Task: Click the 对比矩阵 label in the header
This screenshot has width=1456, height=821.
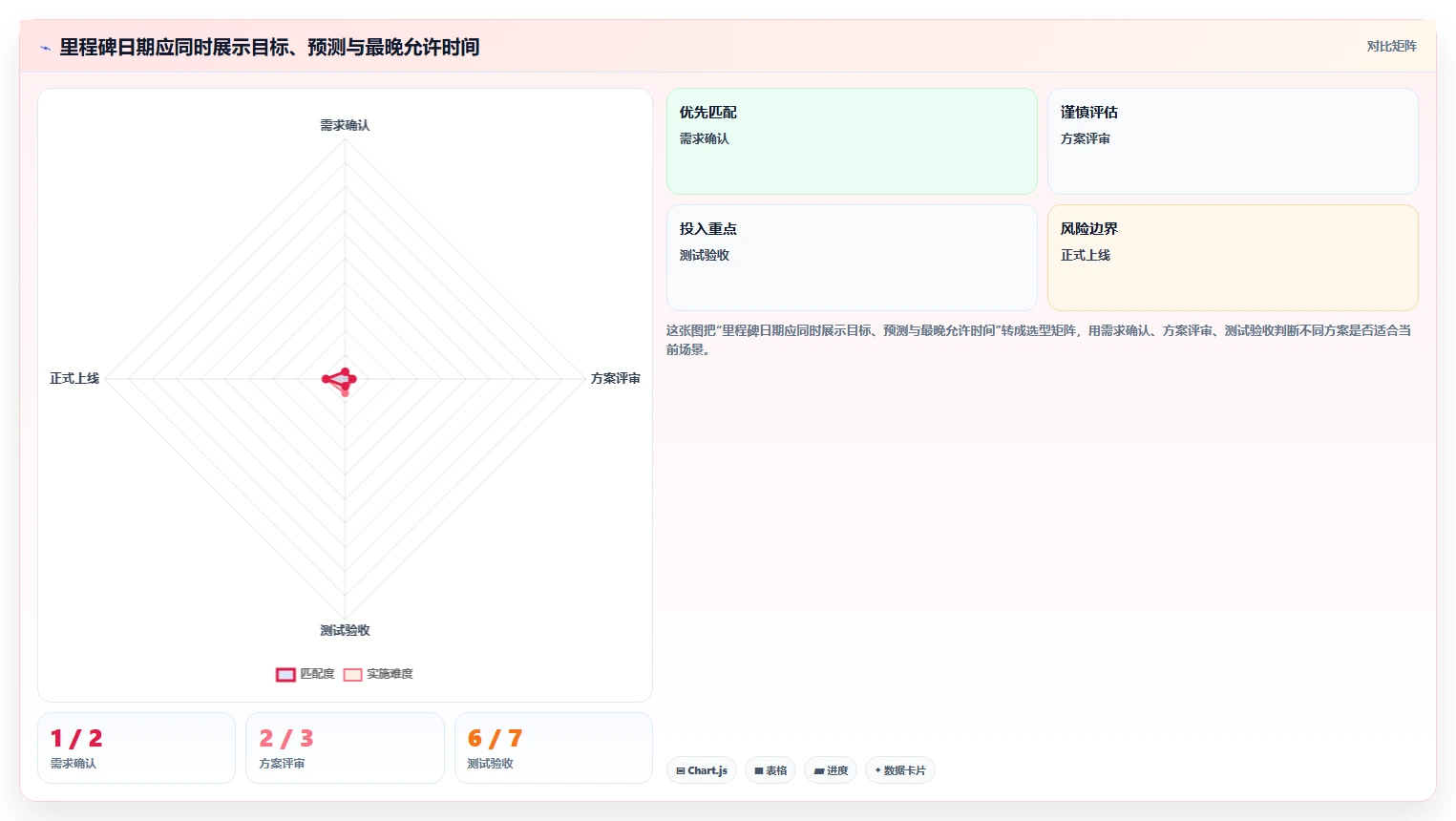Action: tap(1391, 46)
